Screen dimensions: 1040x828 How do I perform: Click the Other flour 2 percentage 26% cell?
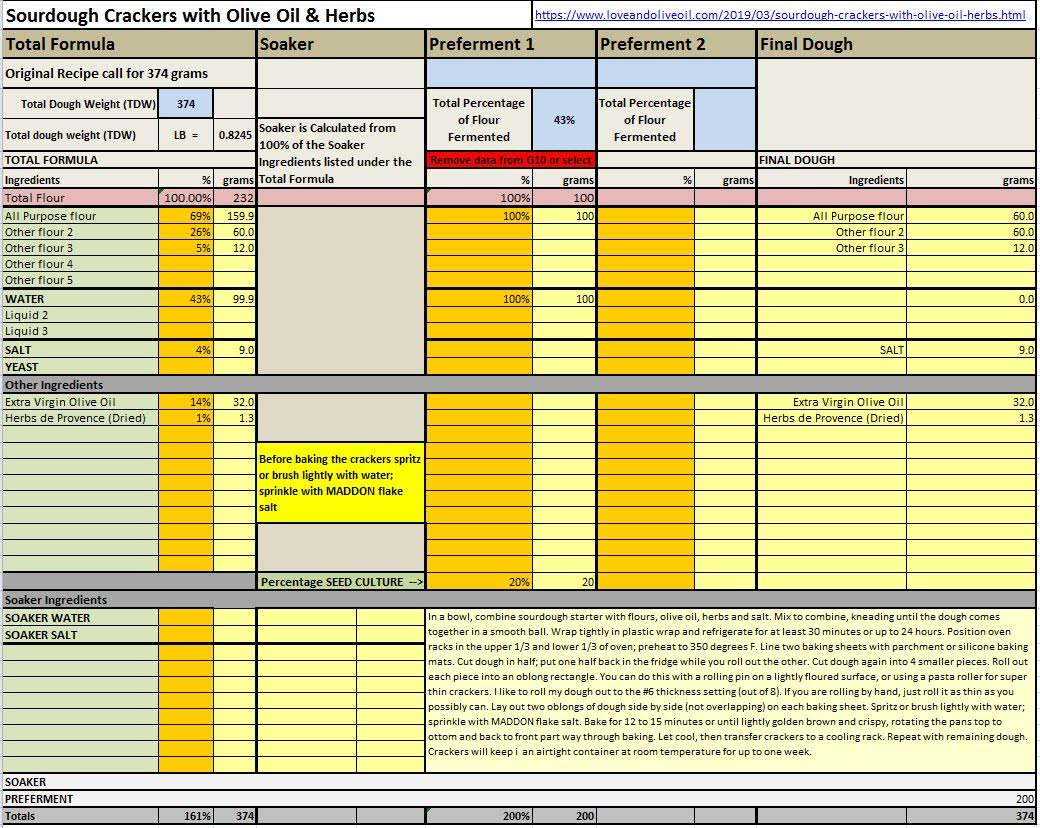[187, 232]
